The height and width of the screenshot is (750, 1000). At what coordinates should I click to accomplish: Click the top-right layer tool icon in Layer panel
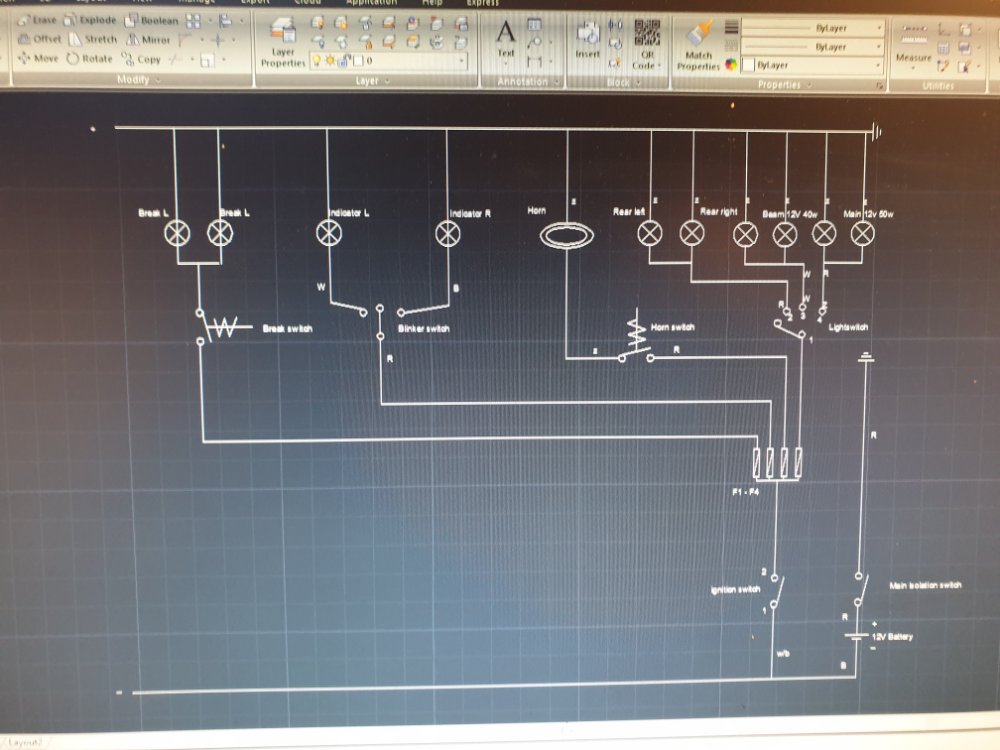pyautogui.click(x=460, y=24)
